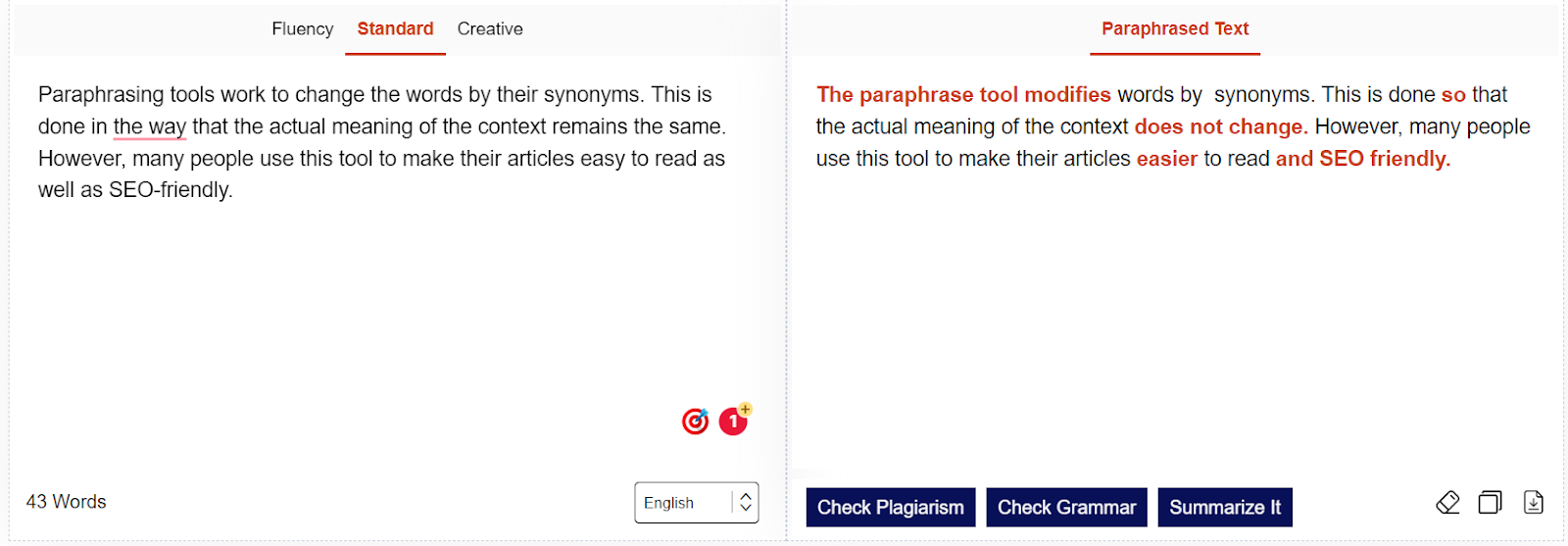Open the English language dropdown
The width and height of the screenshot is (1568, 546).
(x=681, y=503)
